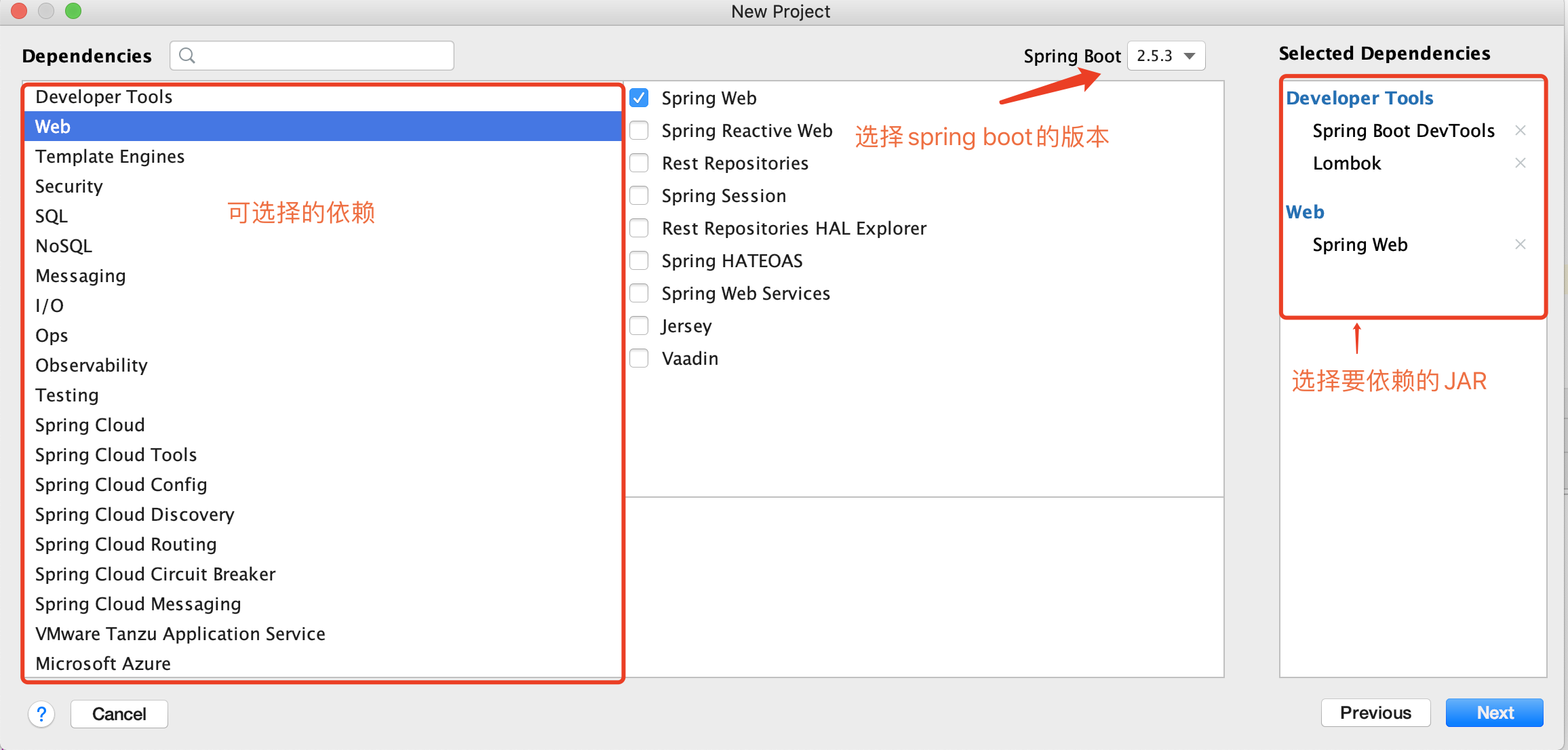1568x750 pixels.
Task: Select the Developer Tools category
Action: pyautogui.click(x=323, y=97)
